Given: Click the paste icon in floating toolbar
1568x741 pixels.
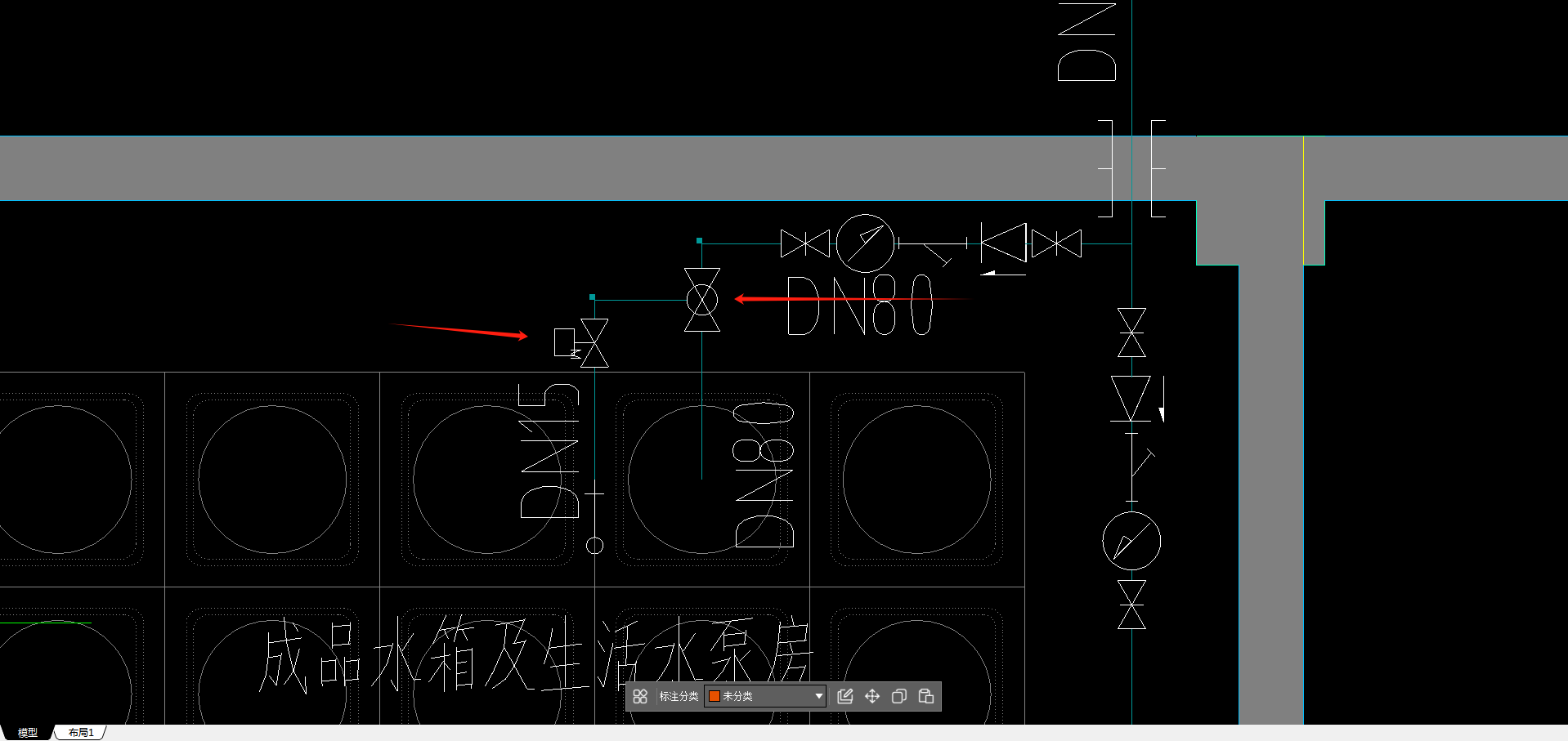Looking at the screenshot, I should click(x=926, y=696).
